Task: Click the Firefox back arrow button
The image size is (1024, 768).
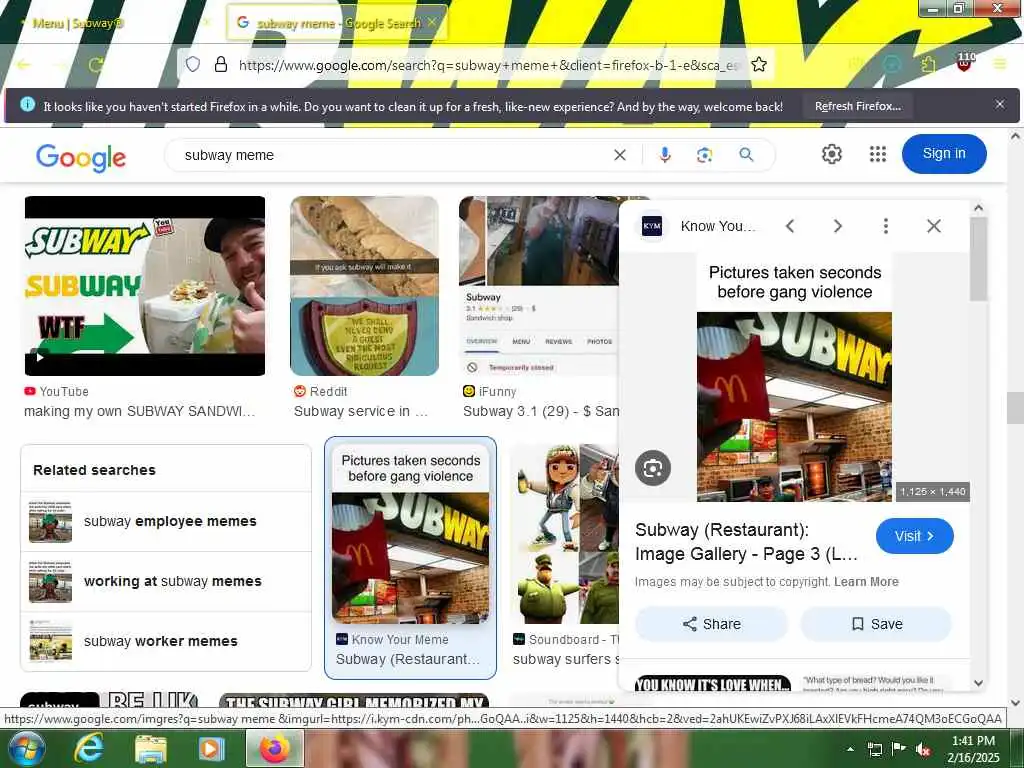Action: click(x=24, y=65)
